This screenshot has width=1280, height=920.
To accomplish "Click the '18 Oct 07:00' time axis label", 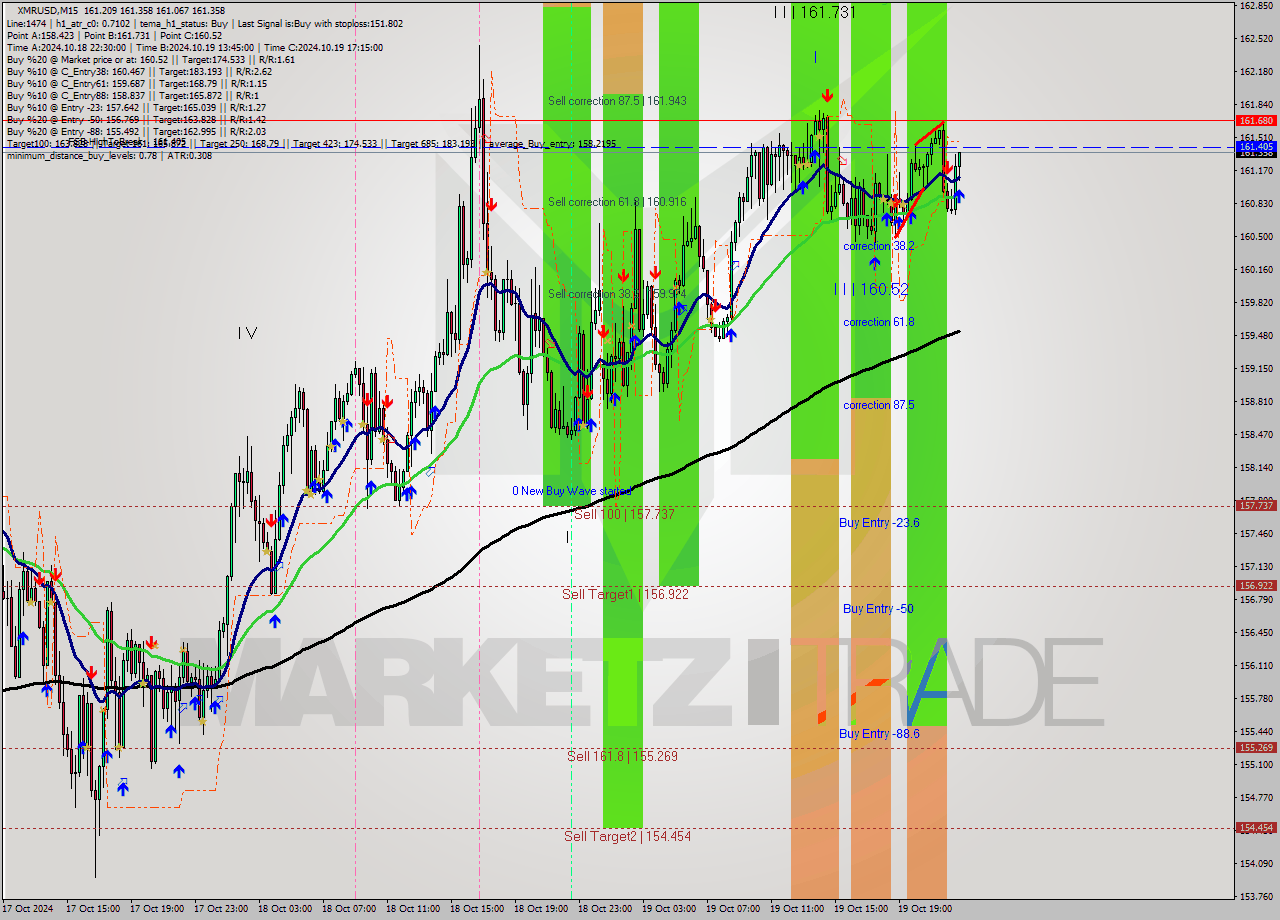I will click(x=349, y=909).
